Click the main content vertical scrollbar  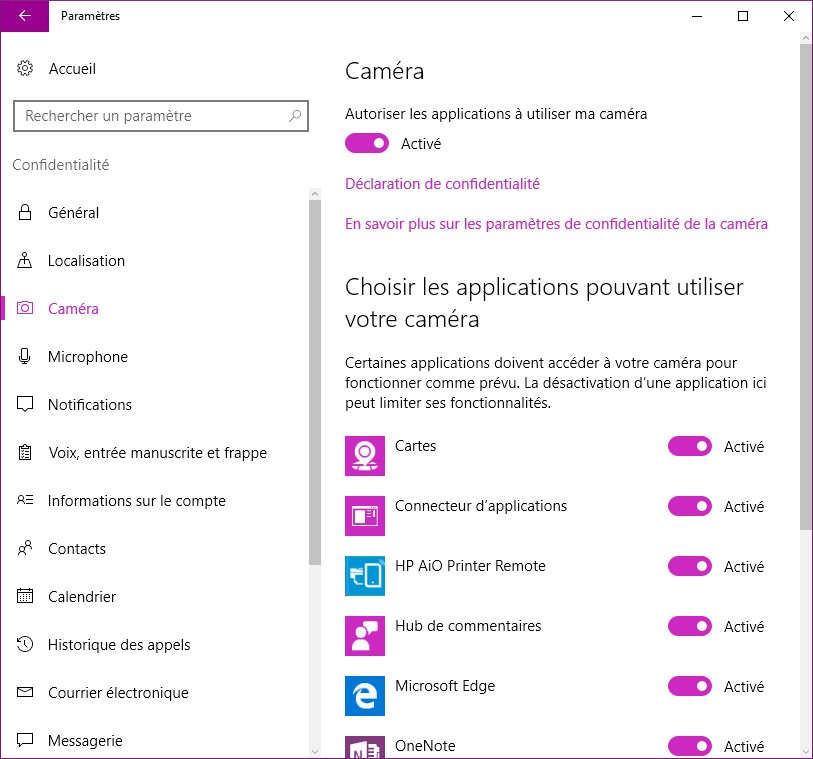pos(805,290)
